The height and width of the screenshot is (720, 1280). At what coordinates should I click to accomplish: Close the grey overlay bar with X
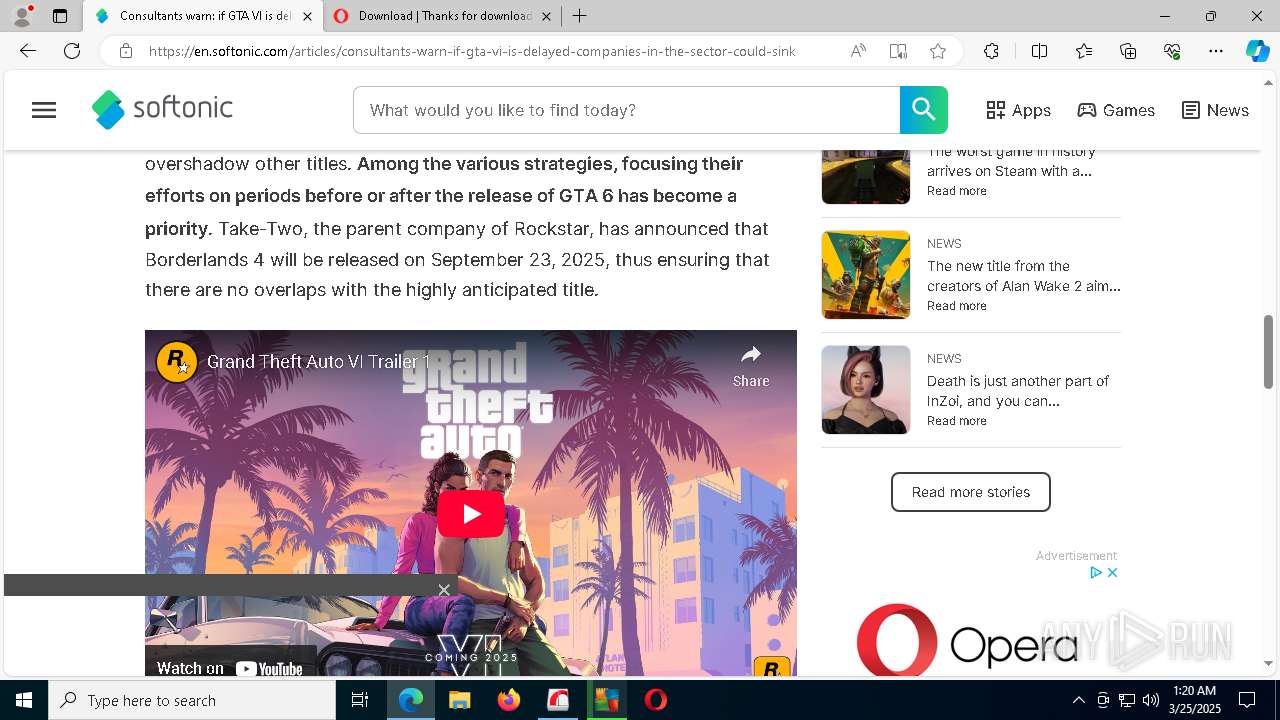click(444, 589)
